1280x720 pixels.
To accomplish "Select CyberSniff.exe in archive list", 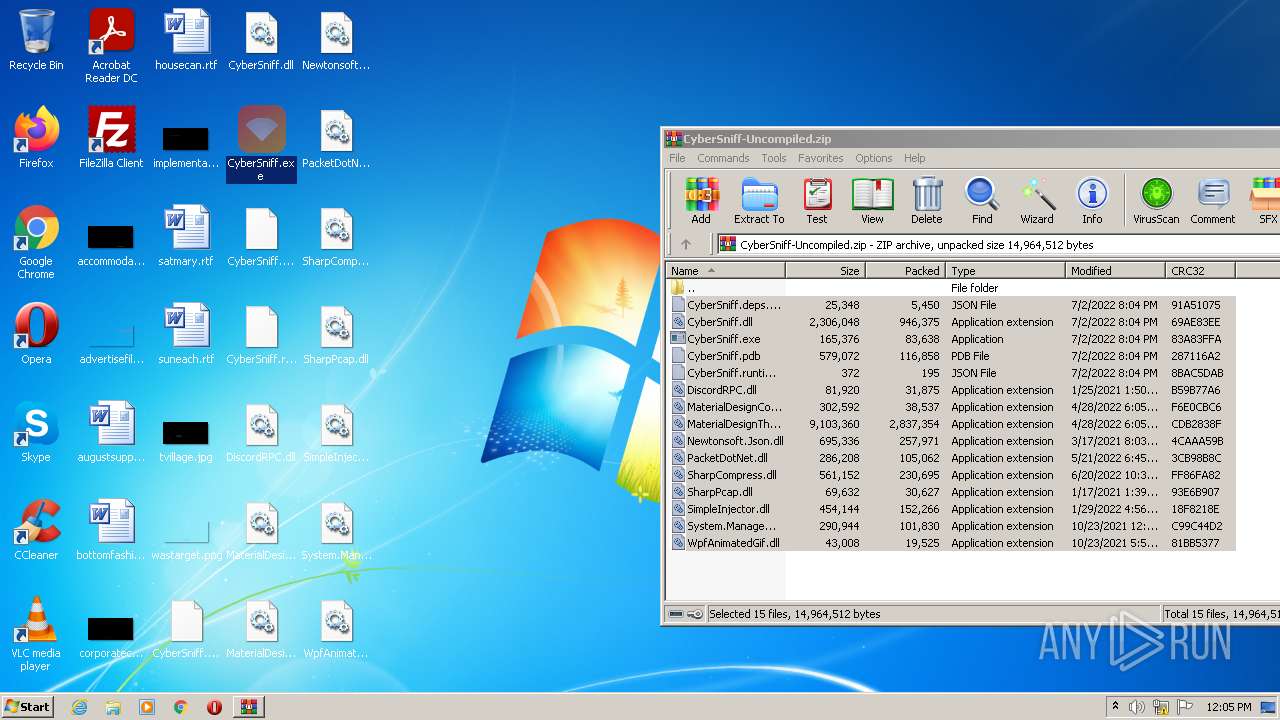I will (951, 339).
